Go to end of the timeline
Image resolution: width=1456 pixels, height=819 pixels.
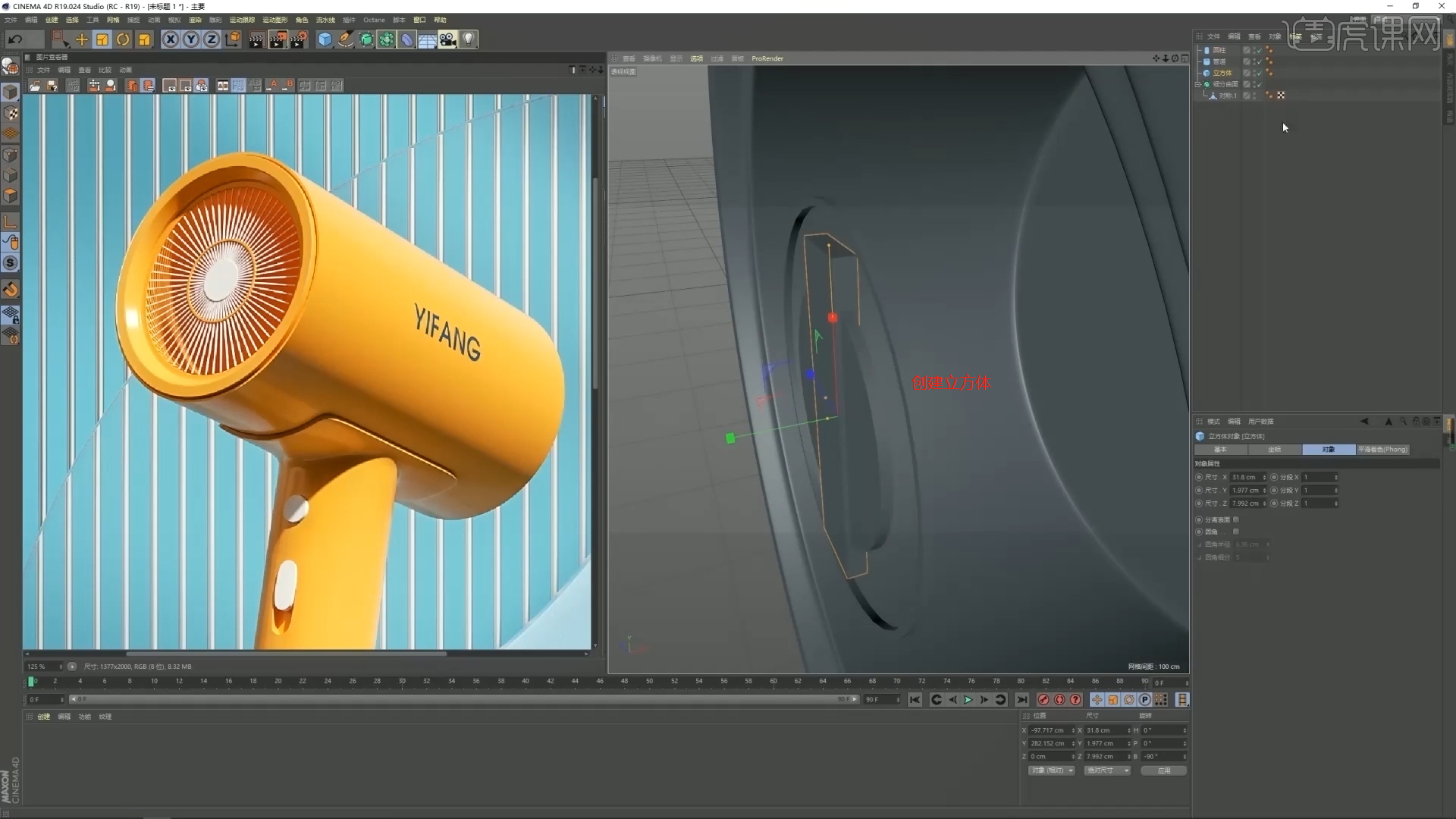1022,700
